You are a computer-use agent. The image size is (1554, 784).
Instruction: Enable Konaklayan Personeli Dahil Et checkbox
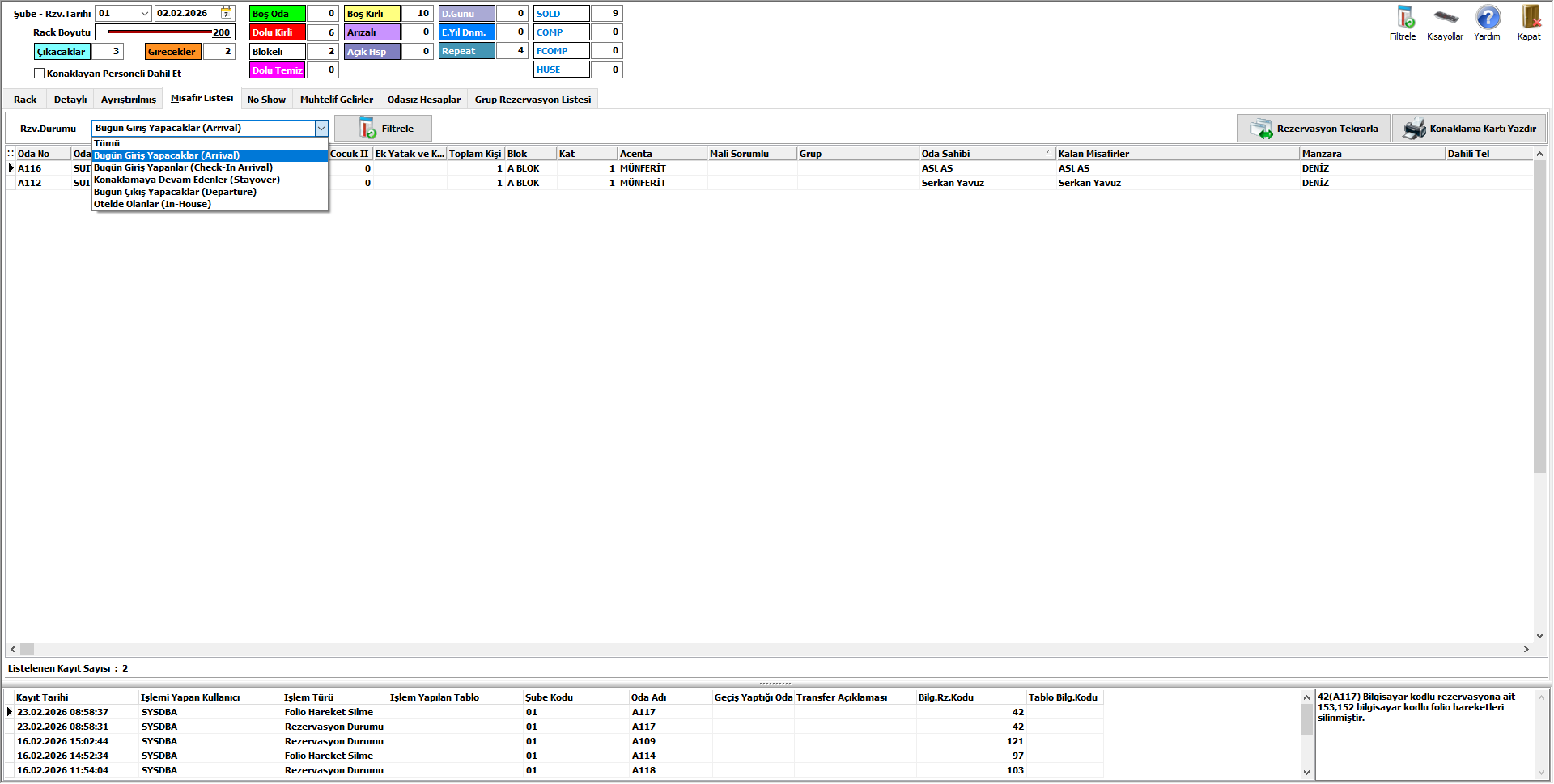(39, 74)
